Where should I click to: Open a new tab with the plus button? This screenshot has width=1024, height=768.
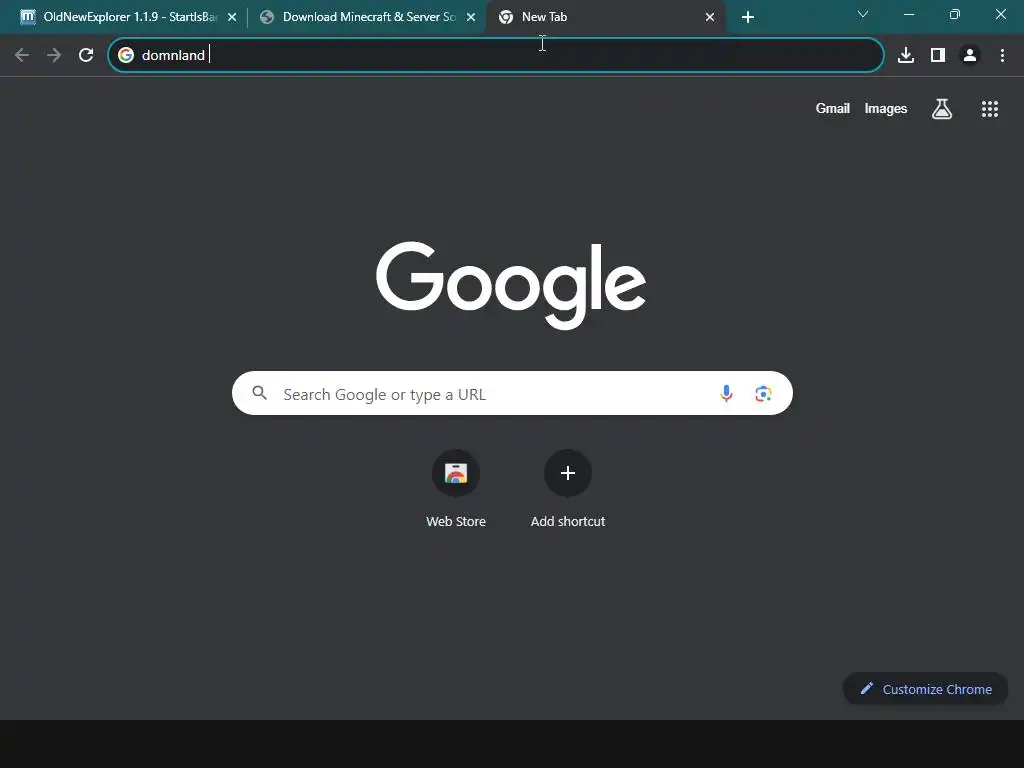point(748,17)
